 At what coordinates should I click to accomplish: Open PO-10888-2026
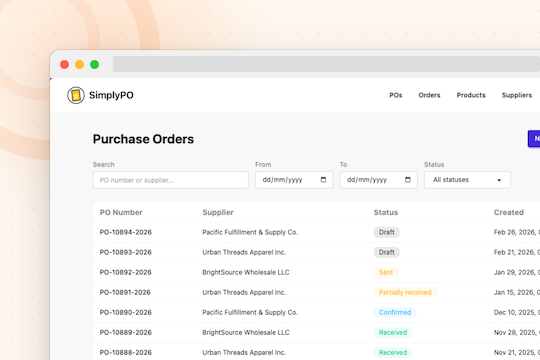coord(126,352)
